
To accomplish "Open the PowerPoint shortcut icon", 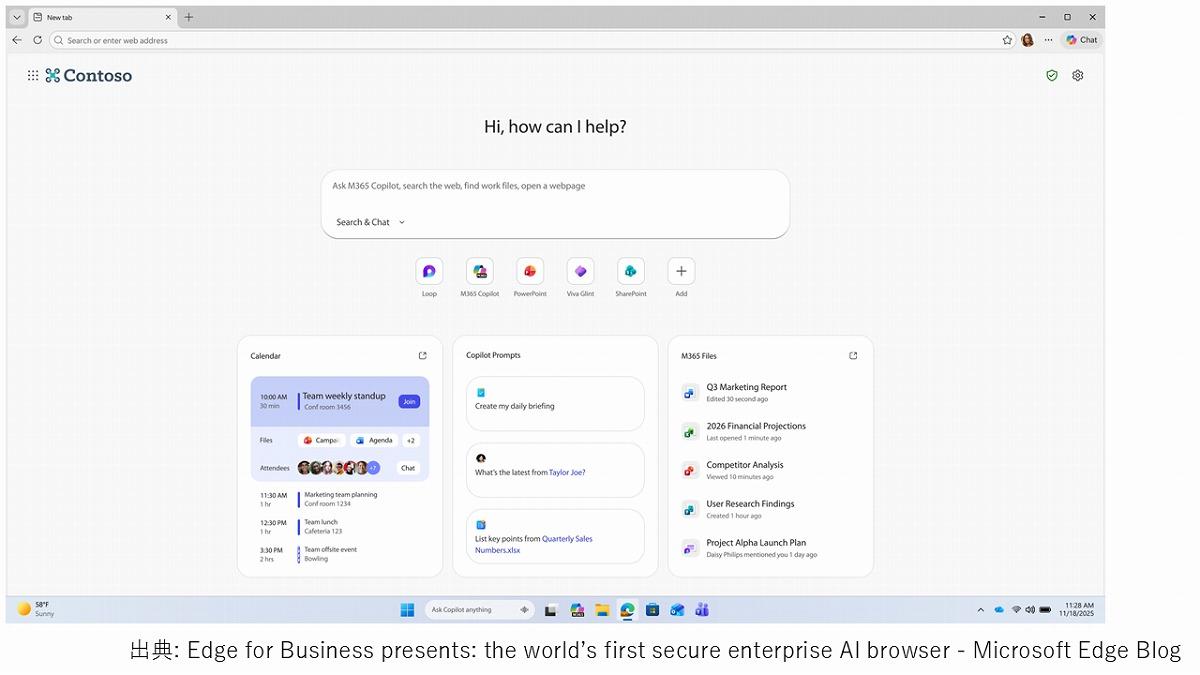I will (x=530, y=271).
